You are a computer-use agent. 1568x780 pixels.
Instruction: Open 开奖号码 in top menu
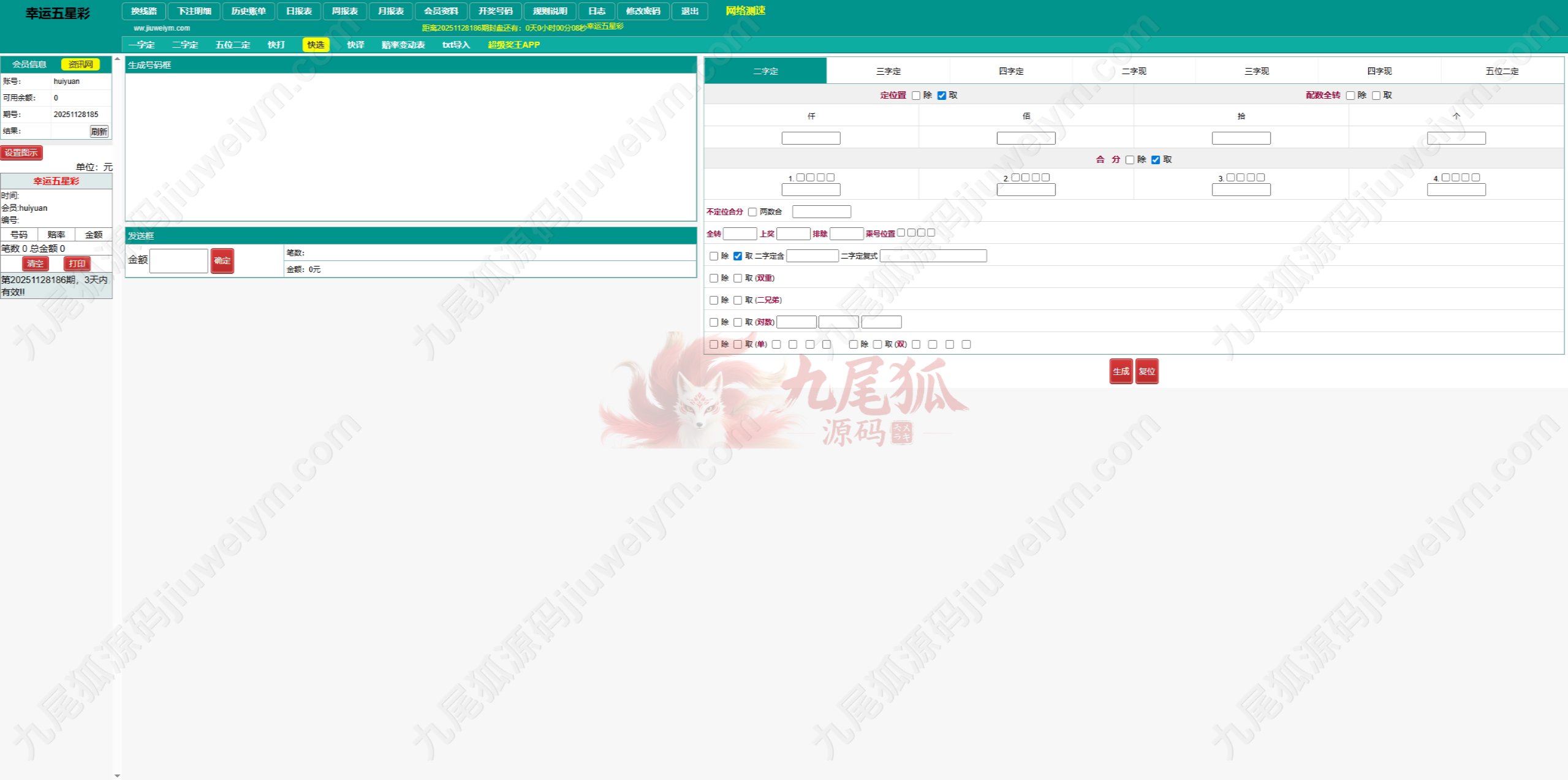click(x=495, y=11)
